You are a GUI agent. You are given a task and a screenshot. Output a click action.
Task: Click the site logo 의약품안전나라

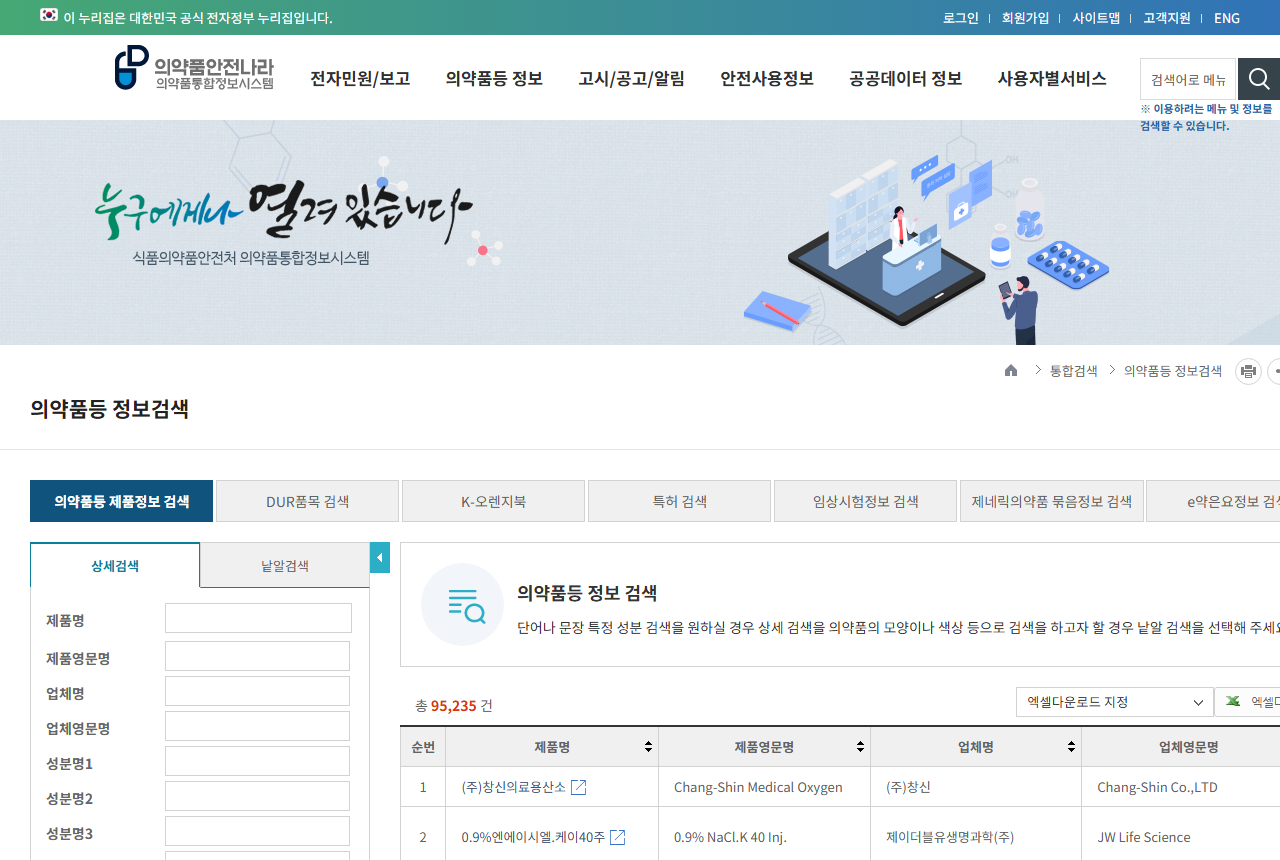[x=194, y=69]
